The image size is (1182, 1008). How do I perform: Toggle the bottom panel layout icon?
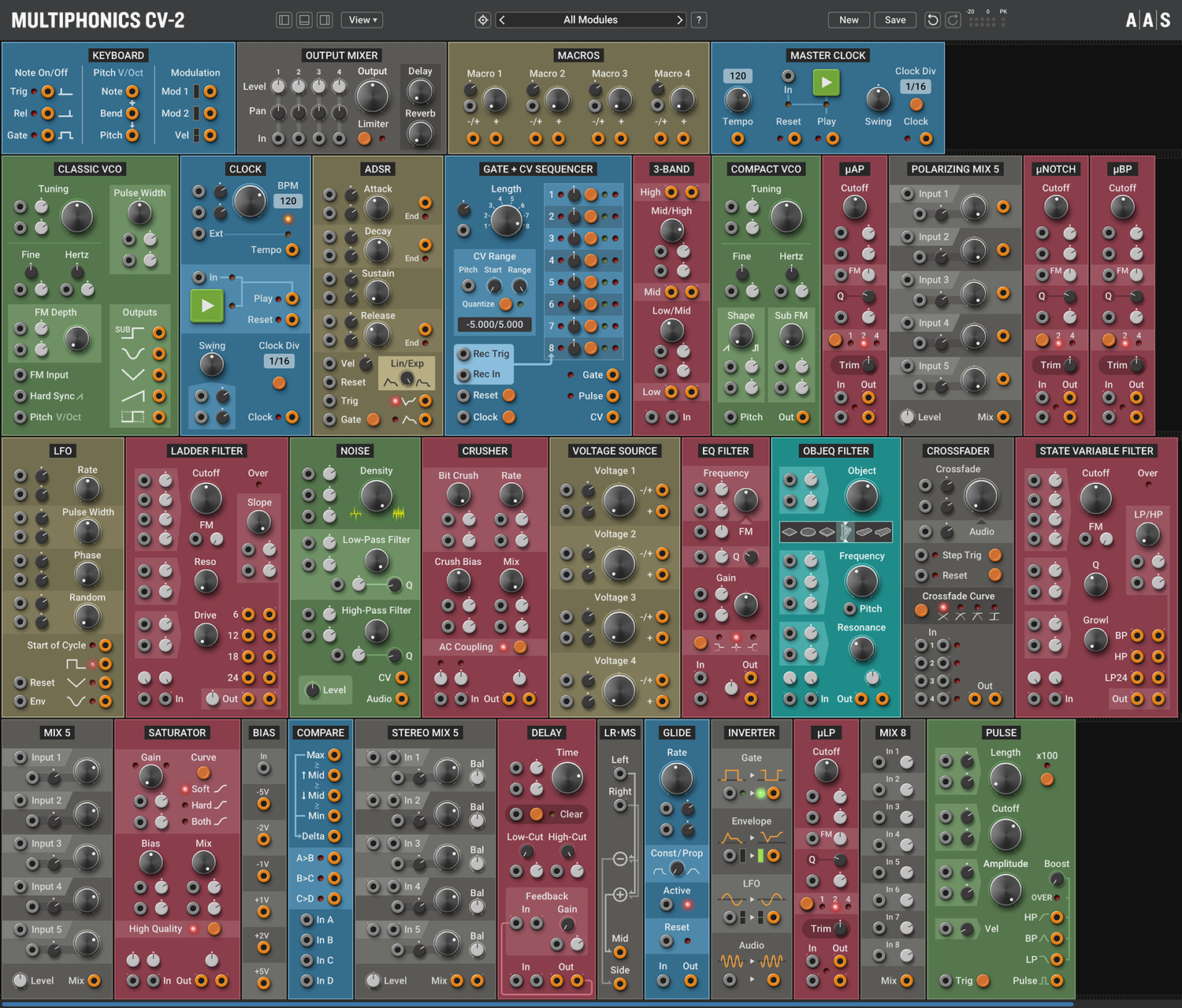click(x=304, y=20)
